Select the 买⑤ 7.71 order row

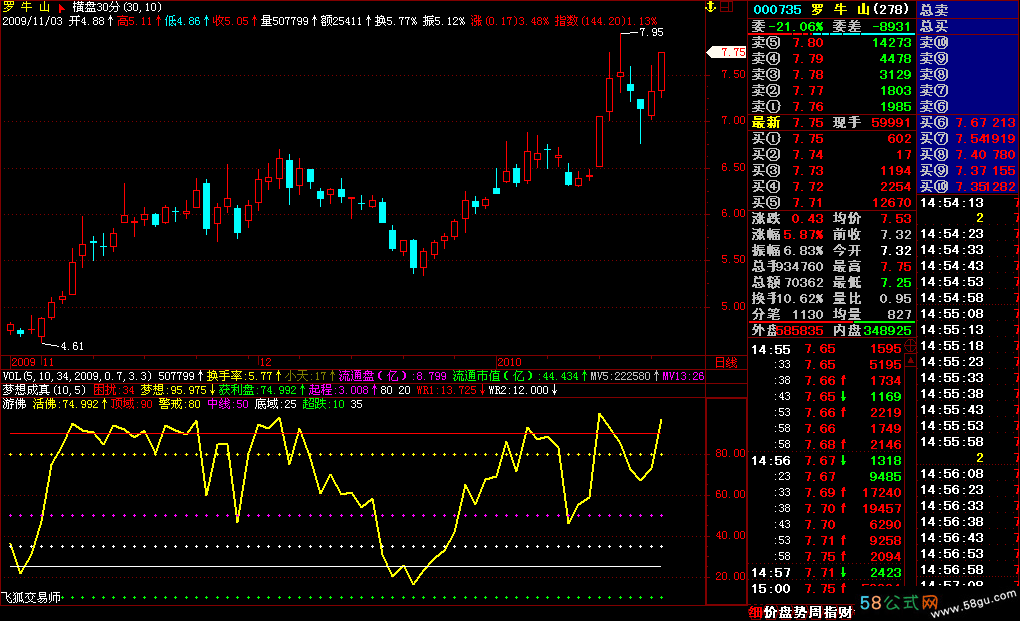coord(832,202)
